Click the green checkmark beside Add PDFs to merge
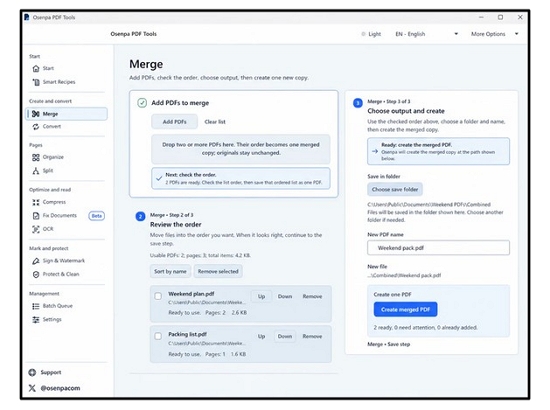The height and width of the screenshot is (410, 550). pyautogui.click(x=142, y=103)
